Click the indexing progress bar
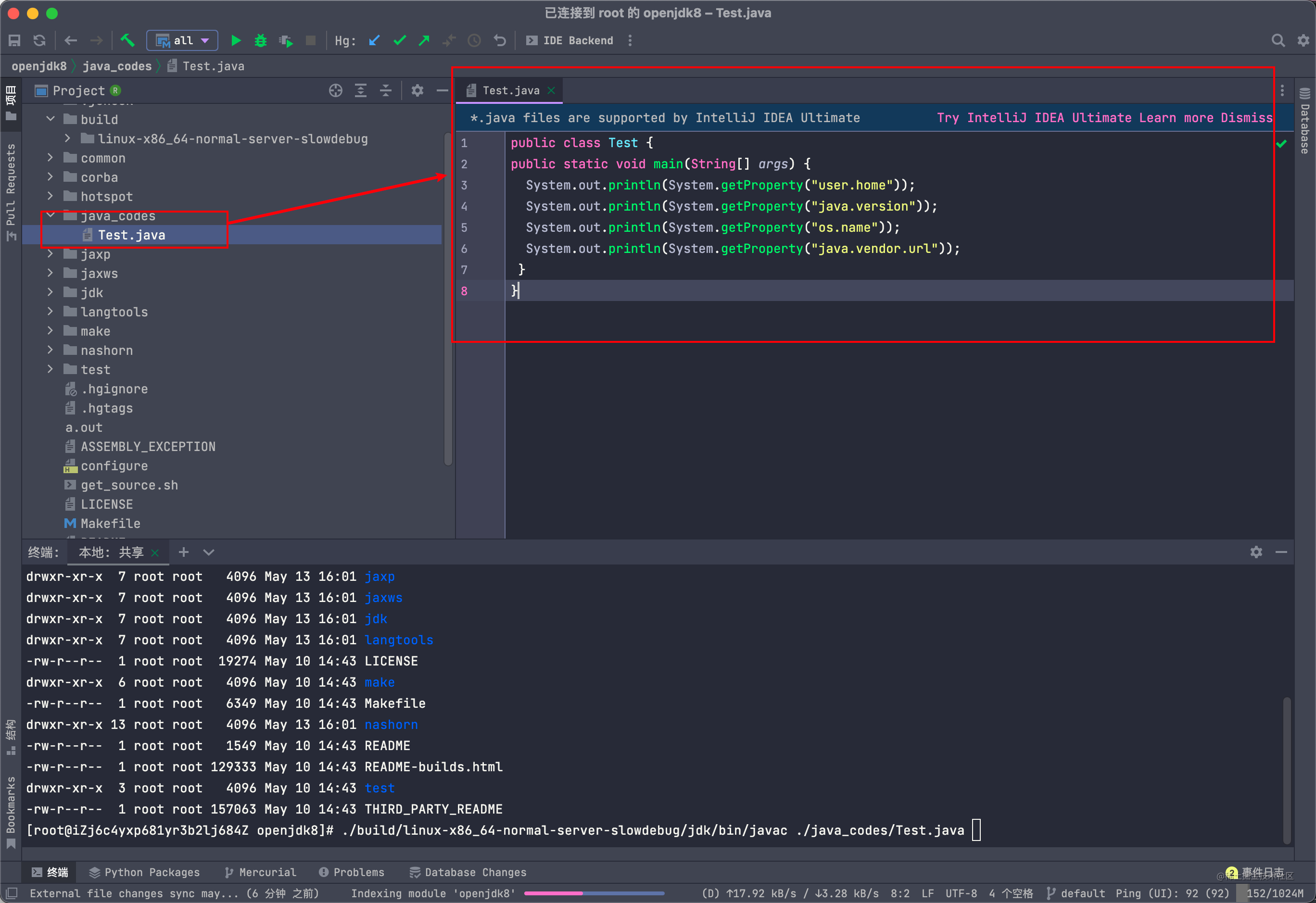Viewport: 1316px width, 903px height. point(594,893)
